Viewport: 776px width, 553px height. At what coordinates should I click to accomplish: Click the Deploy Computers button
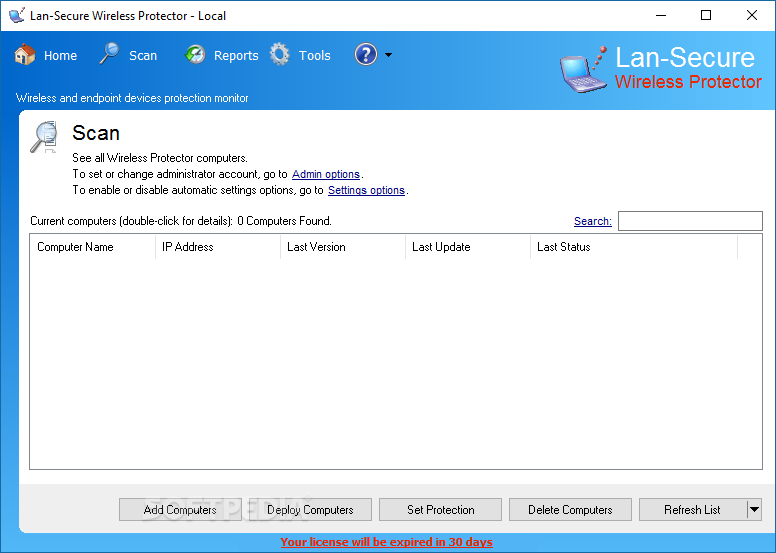(x=310, y=509)
